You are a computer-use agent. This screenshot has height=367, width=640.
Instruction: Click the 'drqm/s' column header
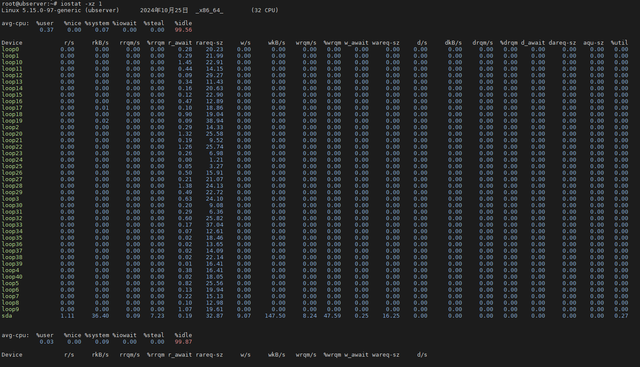483,43
